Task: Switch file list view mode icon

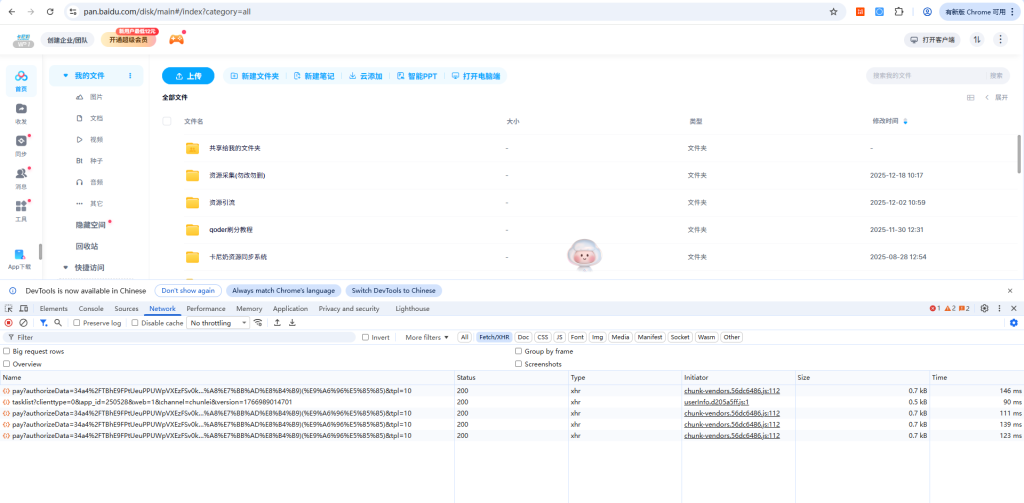Action: (x=970, y=97)
